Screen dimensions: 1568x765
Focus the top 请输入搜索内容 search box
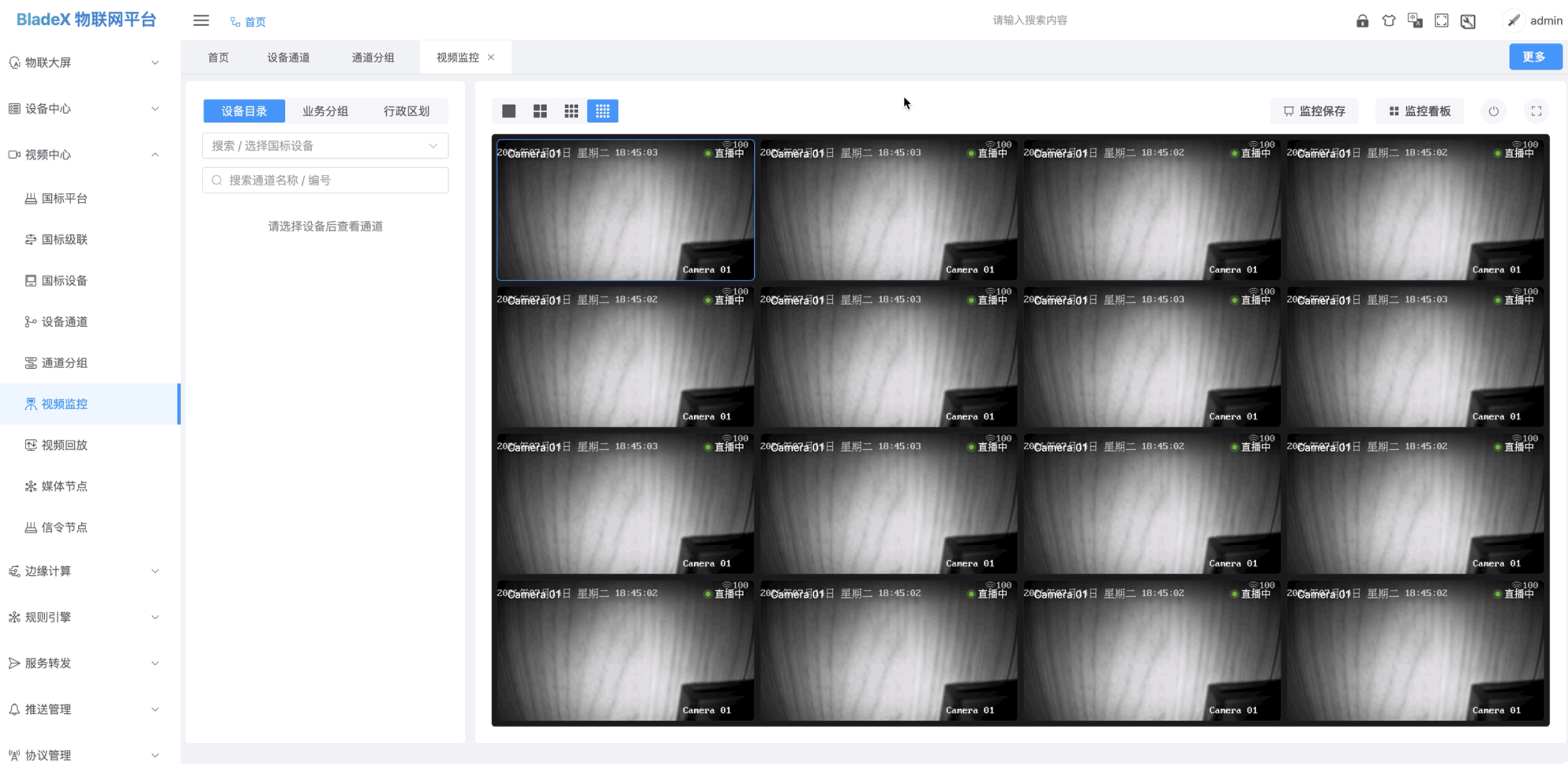1030,21
